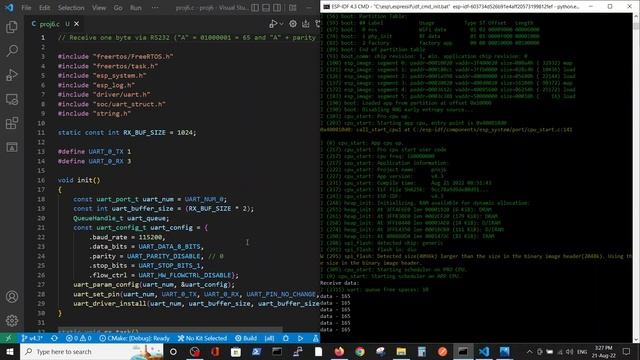640x360 pixels.
Task: Switch to the terminal taskbar icon
Action: (x=463, y=352)
